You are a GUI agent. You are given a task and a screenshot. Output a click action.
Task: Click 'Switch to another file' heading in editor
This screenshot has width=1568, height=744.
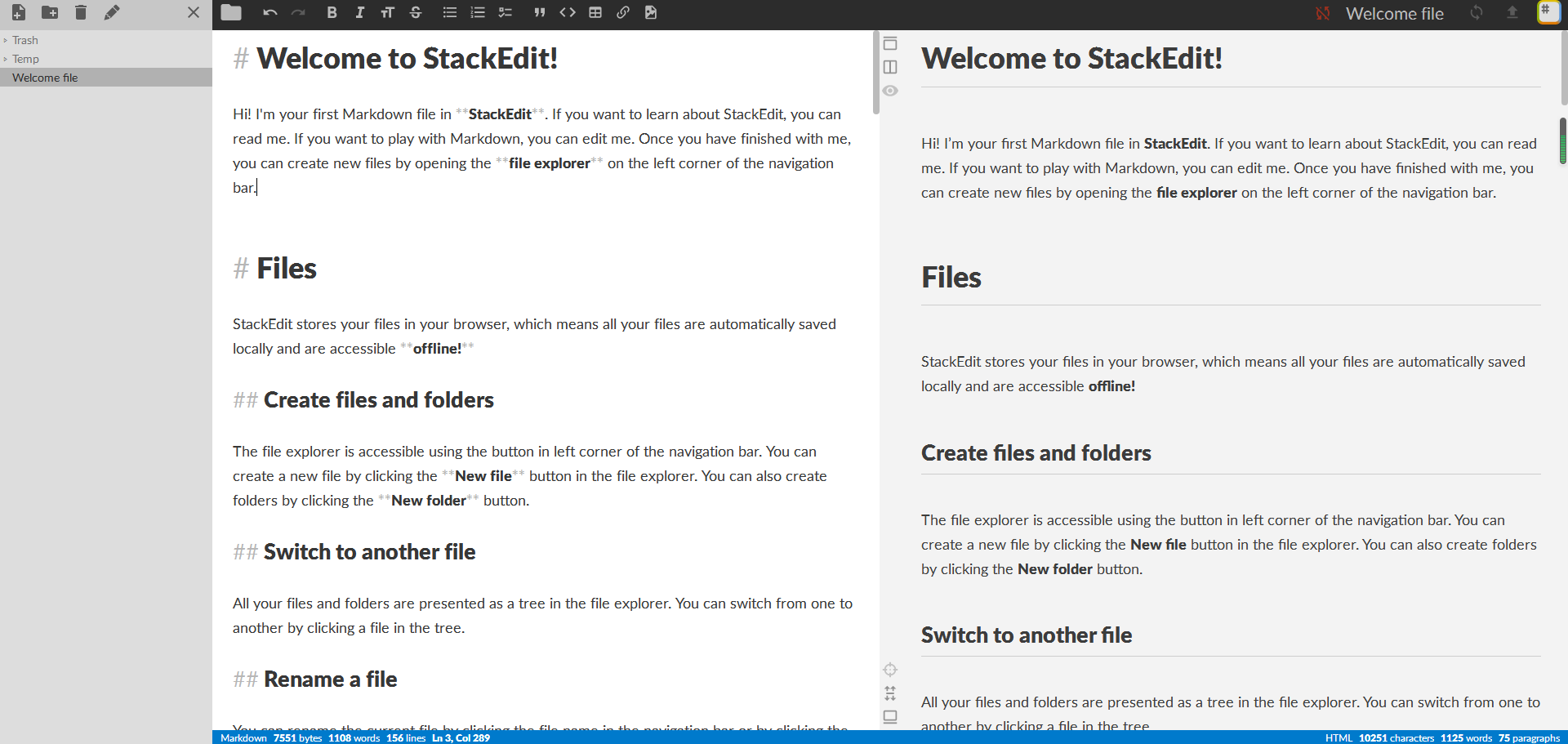point(369,552)
